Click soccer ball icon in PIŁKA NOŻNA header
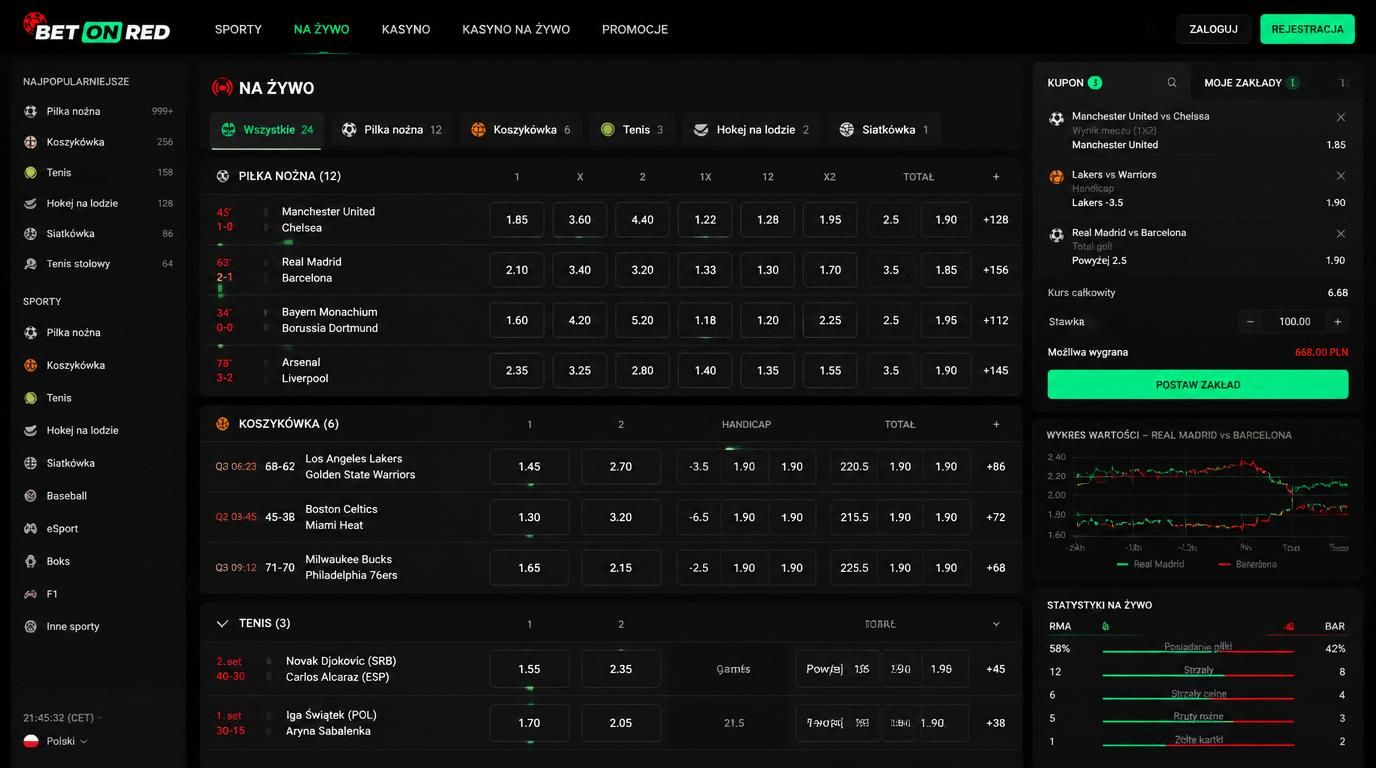Screen dimensions: 1376x768 [x=223, y=176]
